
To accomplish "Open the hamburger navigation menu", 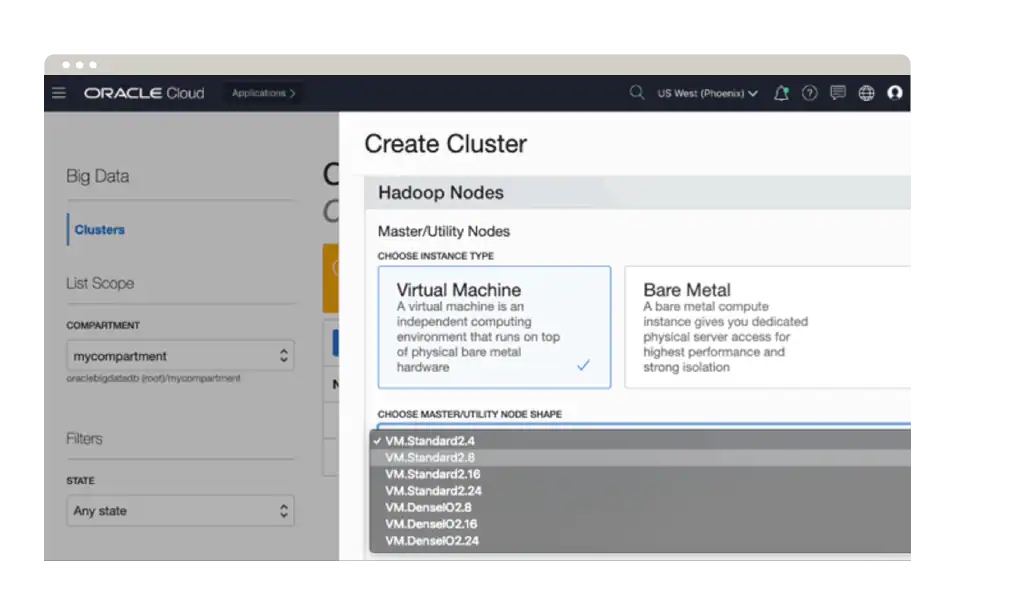I will tap(59, 93).
